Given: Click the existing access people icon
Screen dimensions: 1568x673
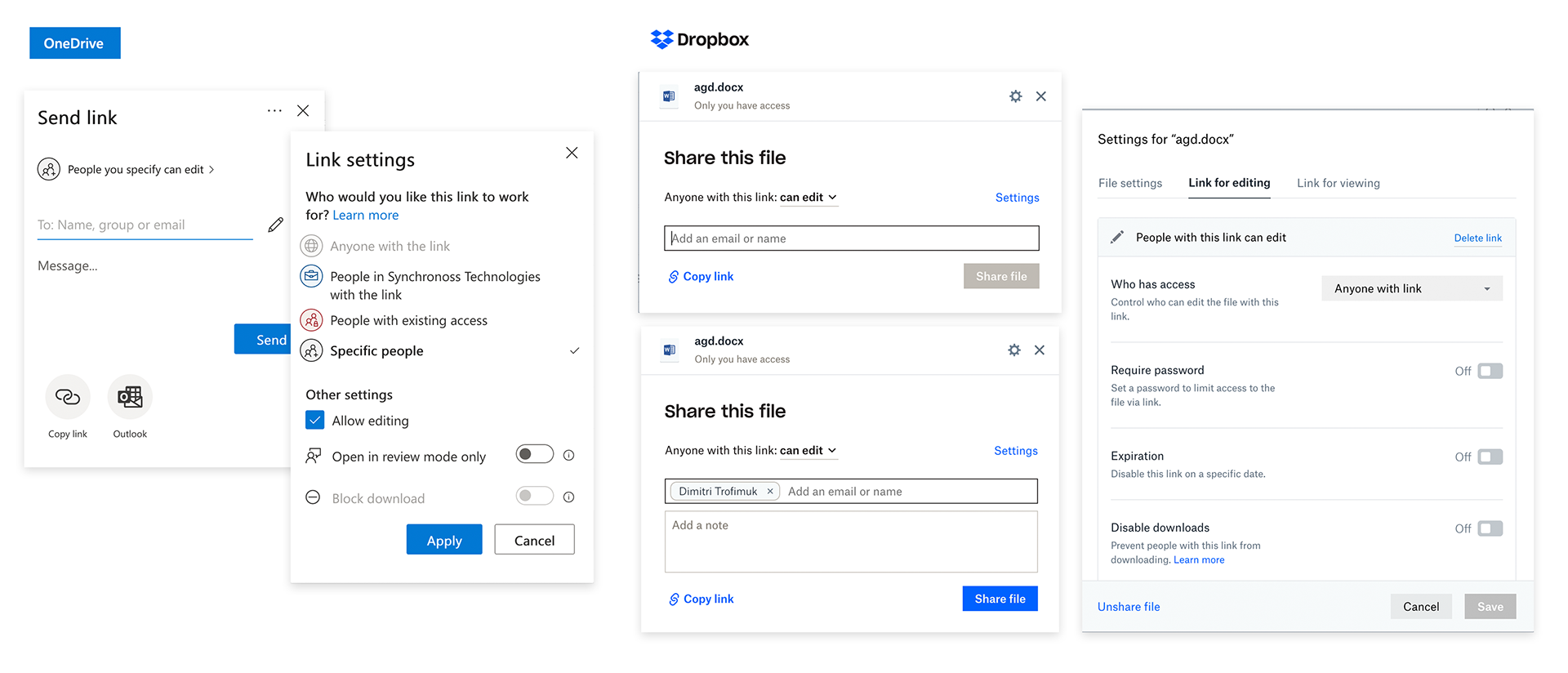Looking at the screenshot, I should [x=312, y=320].
